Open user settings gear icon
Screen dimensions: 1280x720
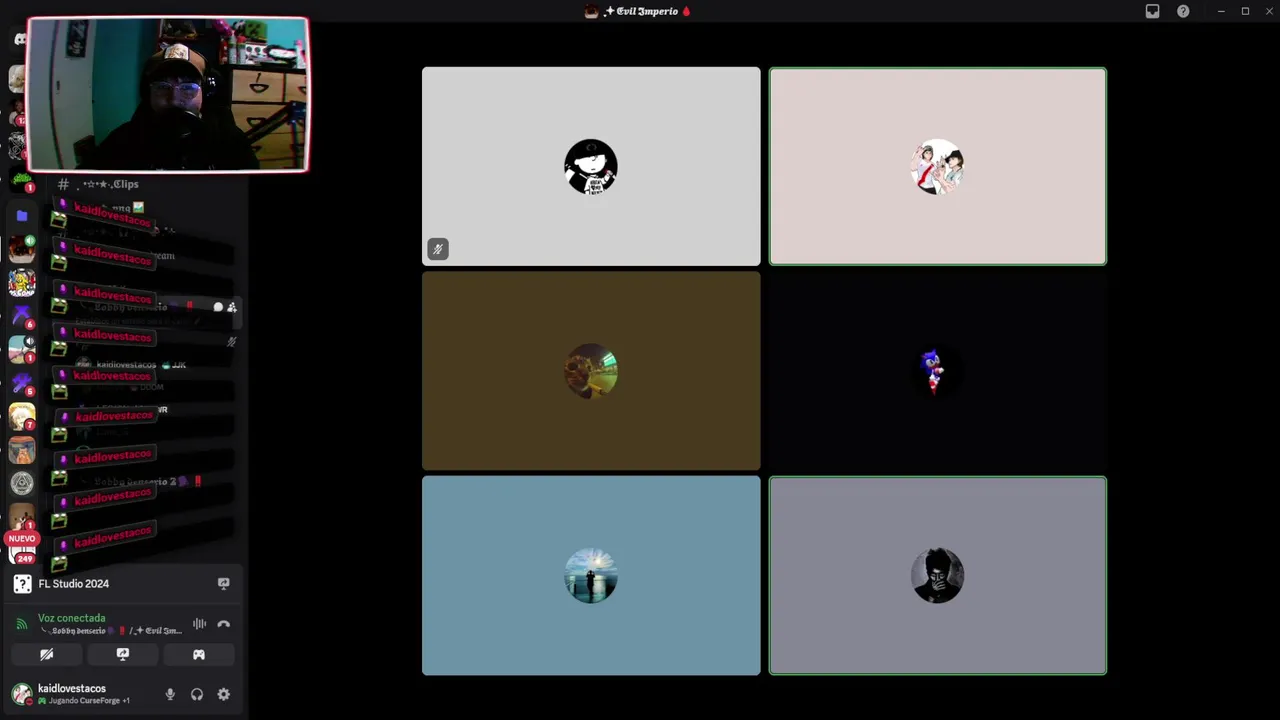(223, 694)
